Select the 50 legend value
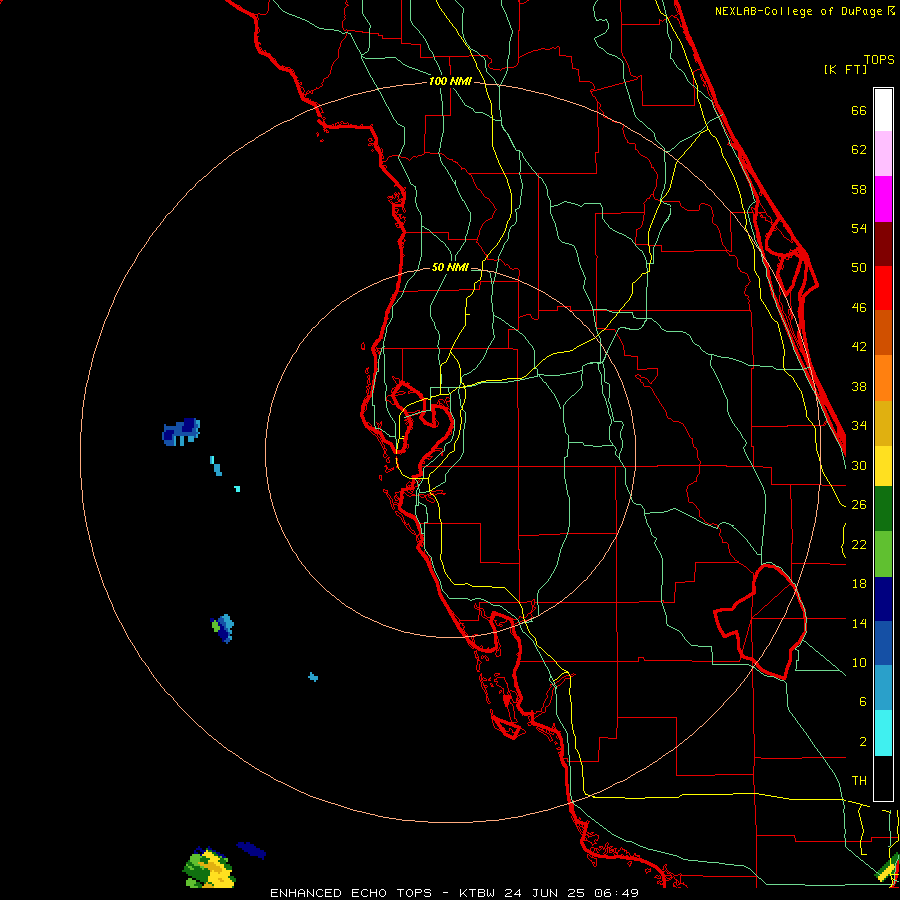Viewport: 900px width, 900px height. (859, 267)
